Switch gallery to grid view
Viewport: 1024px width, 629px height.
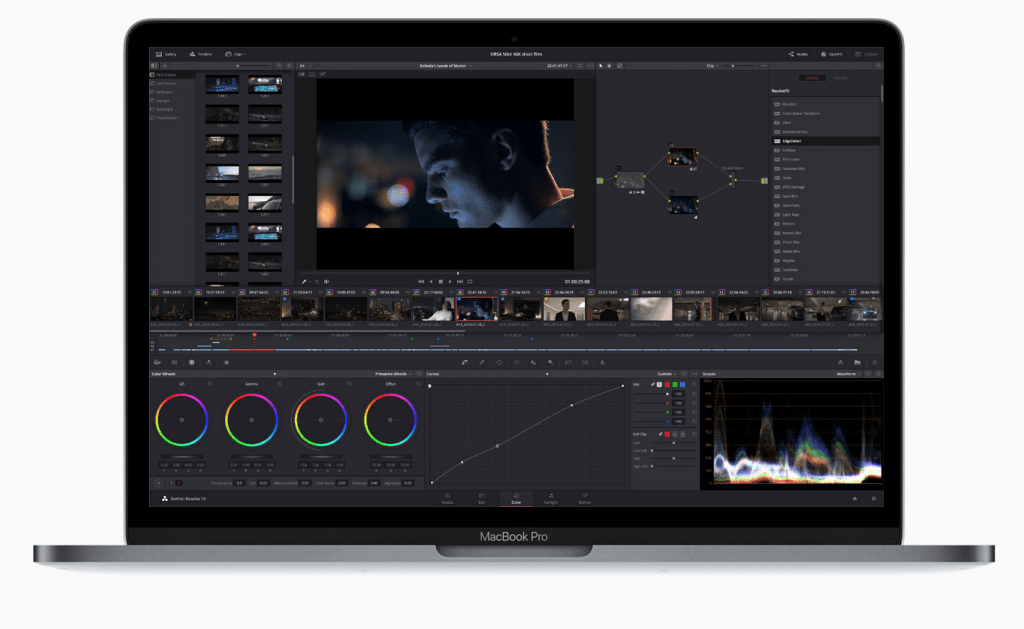point(289,66)
